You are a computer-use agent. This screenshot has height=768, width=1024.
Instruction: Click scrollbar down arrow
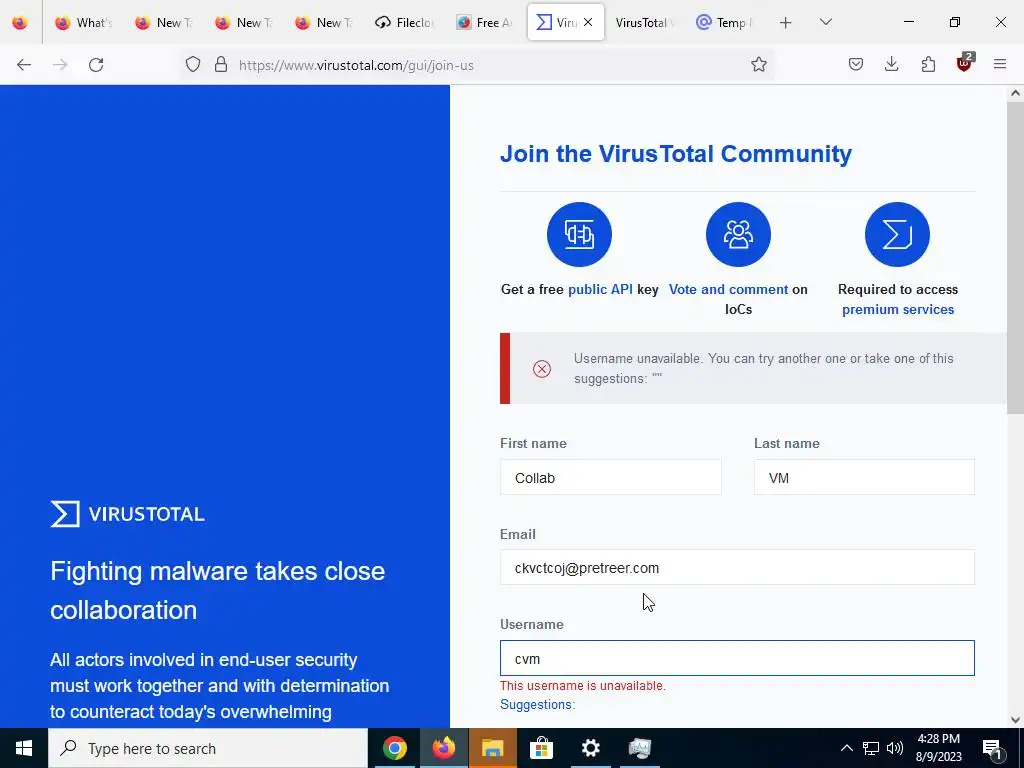(1015, 720)
